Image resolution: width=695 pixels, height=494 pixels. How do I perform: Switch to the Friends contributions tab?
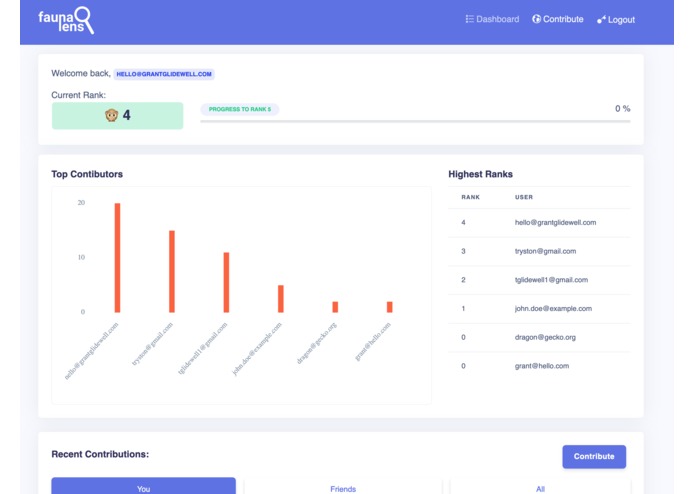[x=343, y=486]
